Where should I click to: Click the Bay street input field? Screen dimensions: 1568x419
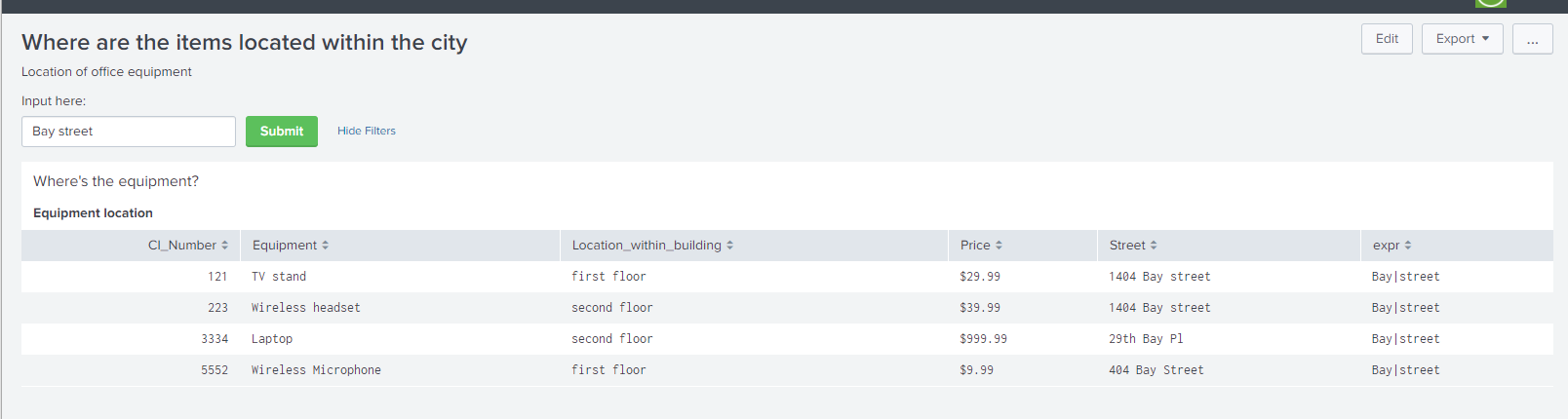point(129,132)
